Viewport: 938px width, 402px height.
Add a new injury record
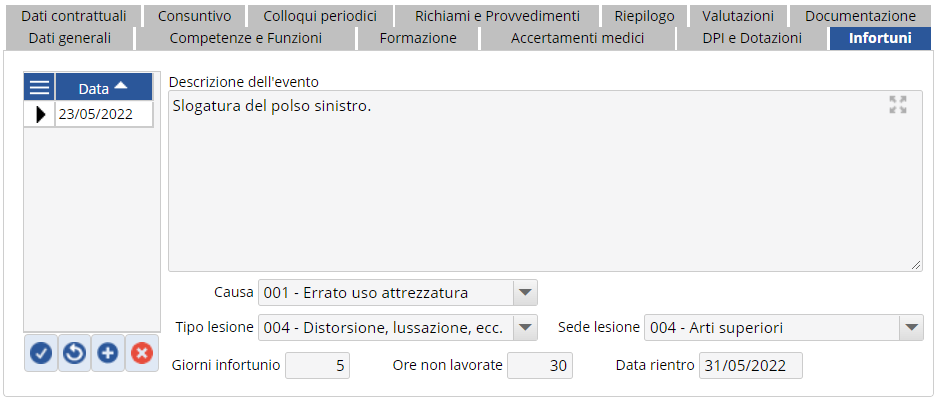[x=108, y=354]
